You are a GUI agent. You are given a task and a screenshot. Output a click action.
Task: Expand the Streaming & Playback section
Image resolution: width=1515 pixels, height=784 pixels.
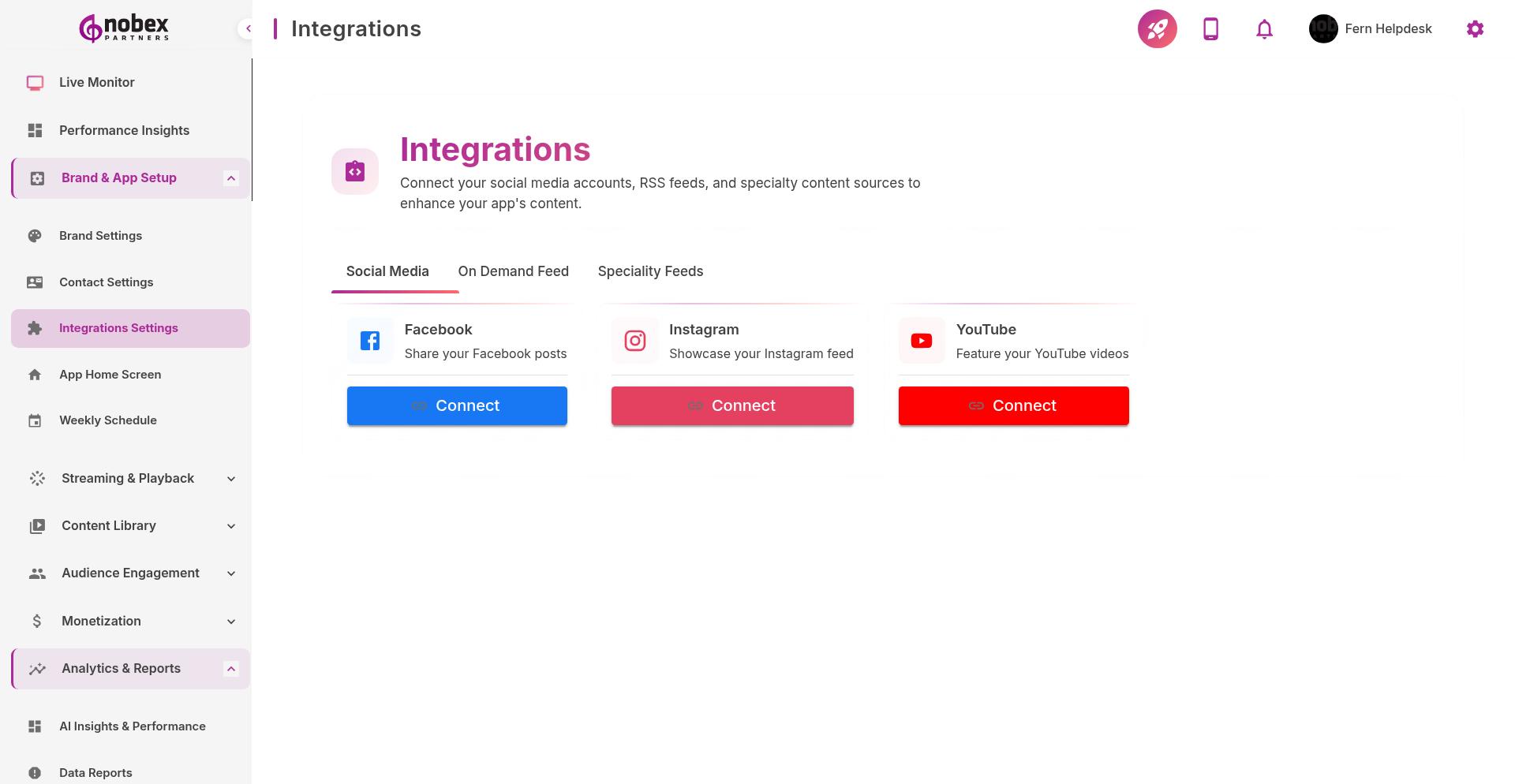click(230, 479)
